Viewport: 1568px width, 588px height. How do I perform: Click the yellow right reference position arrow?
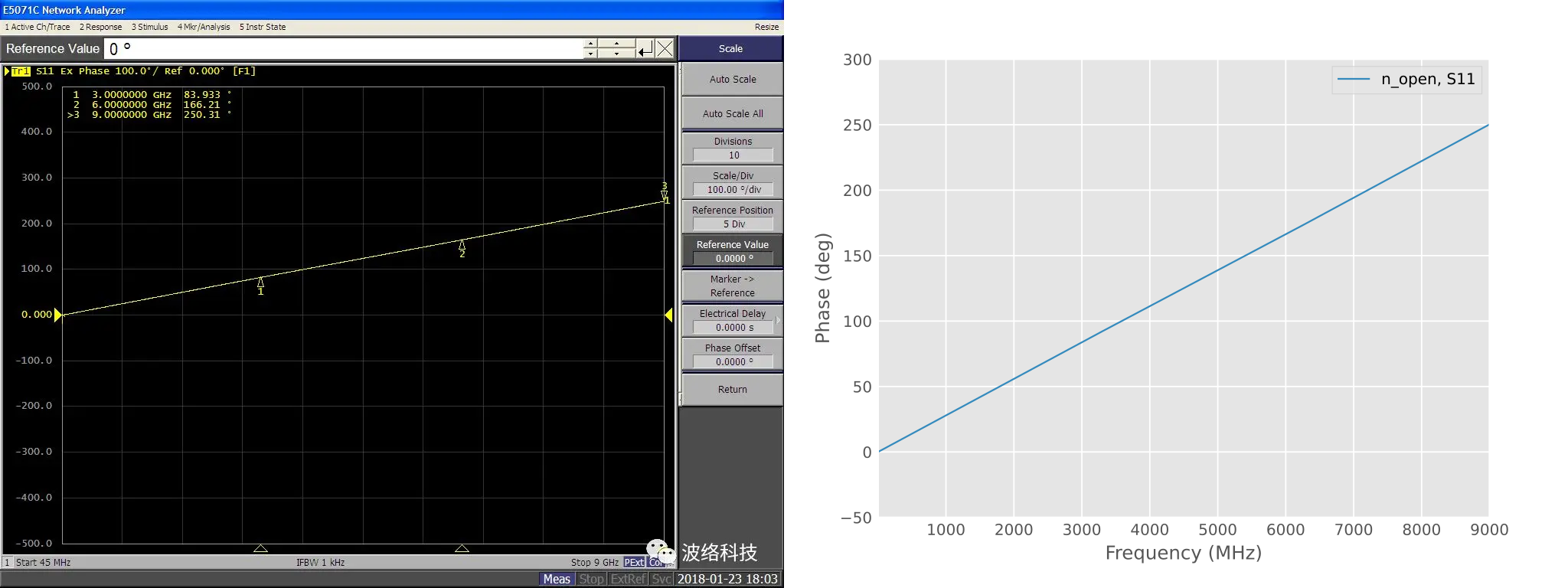coord(669,315)
